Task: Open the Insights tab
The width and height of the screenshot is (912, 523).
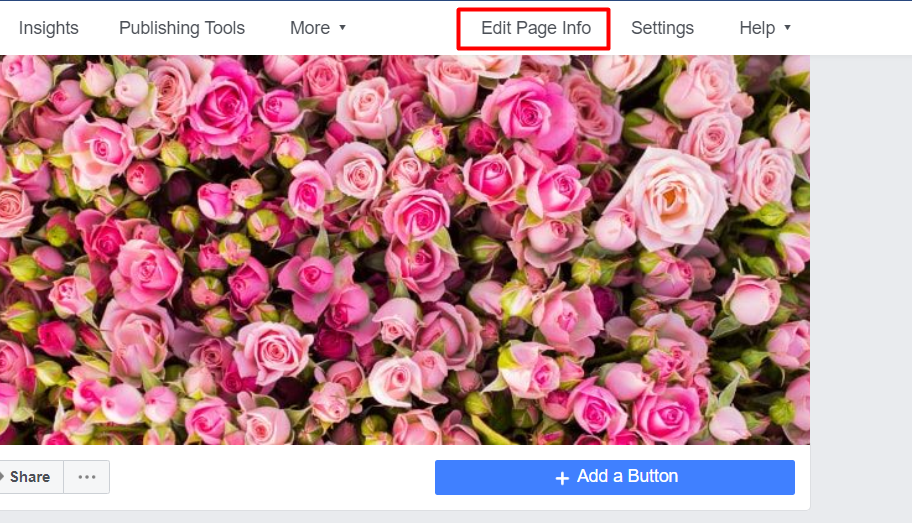Action: click(48, 28)
